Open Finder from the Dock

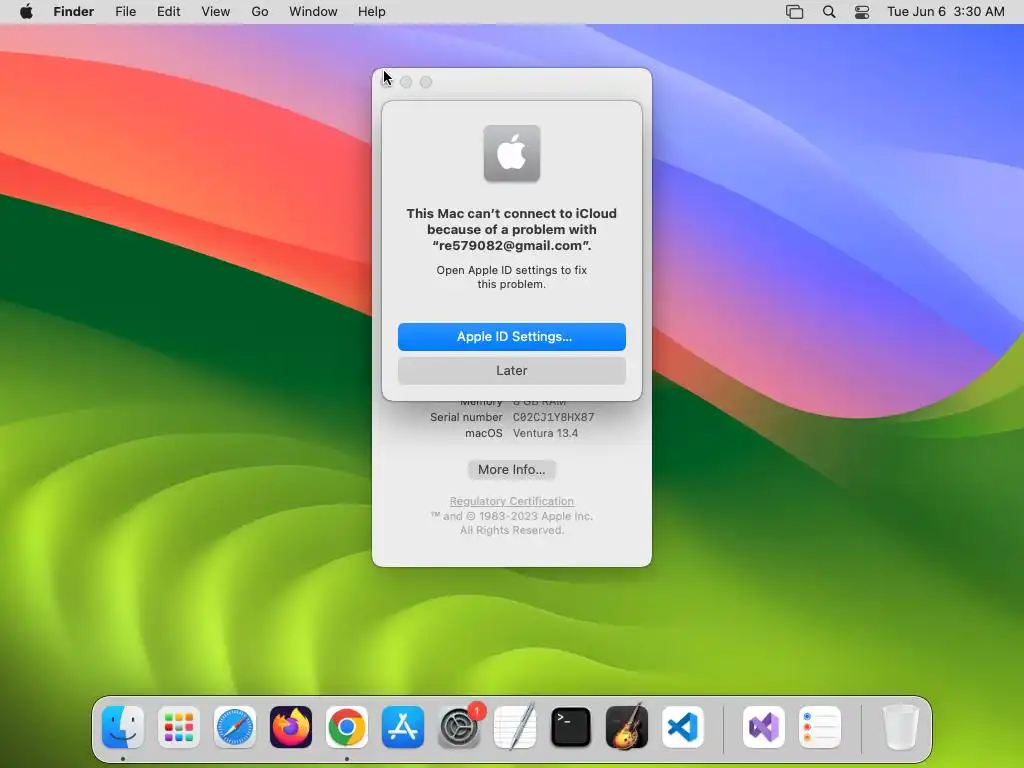(123, 727)
